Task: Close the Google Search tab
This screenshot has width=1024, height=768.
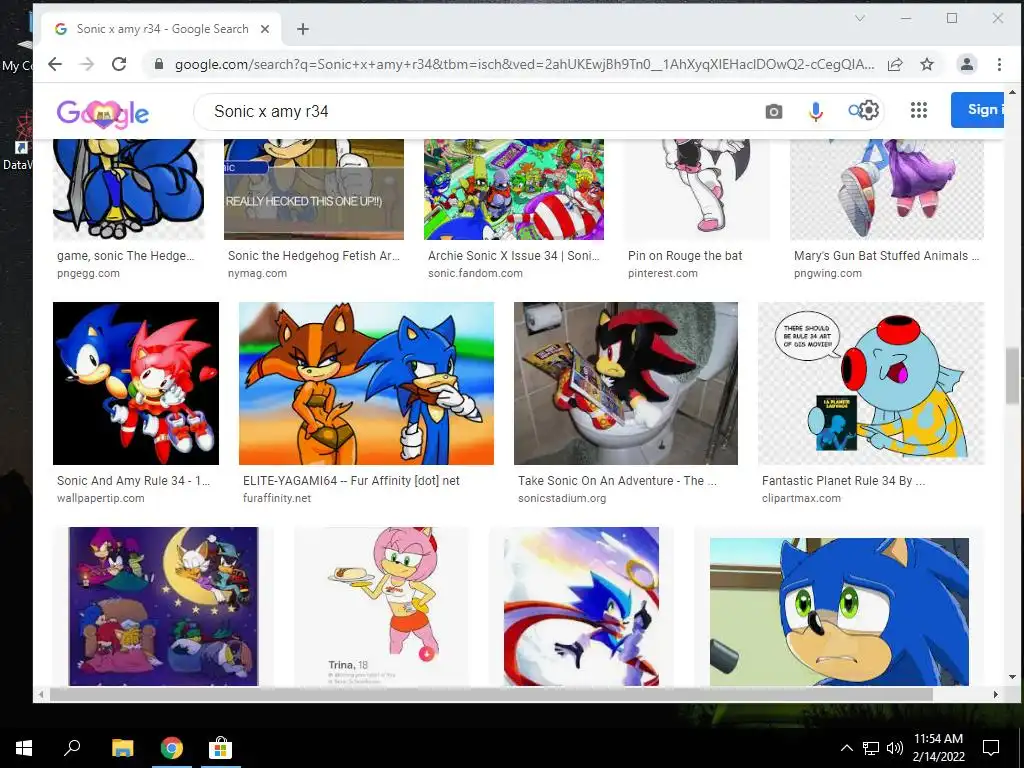Action: point(264,29)
